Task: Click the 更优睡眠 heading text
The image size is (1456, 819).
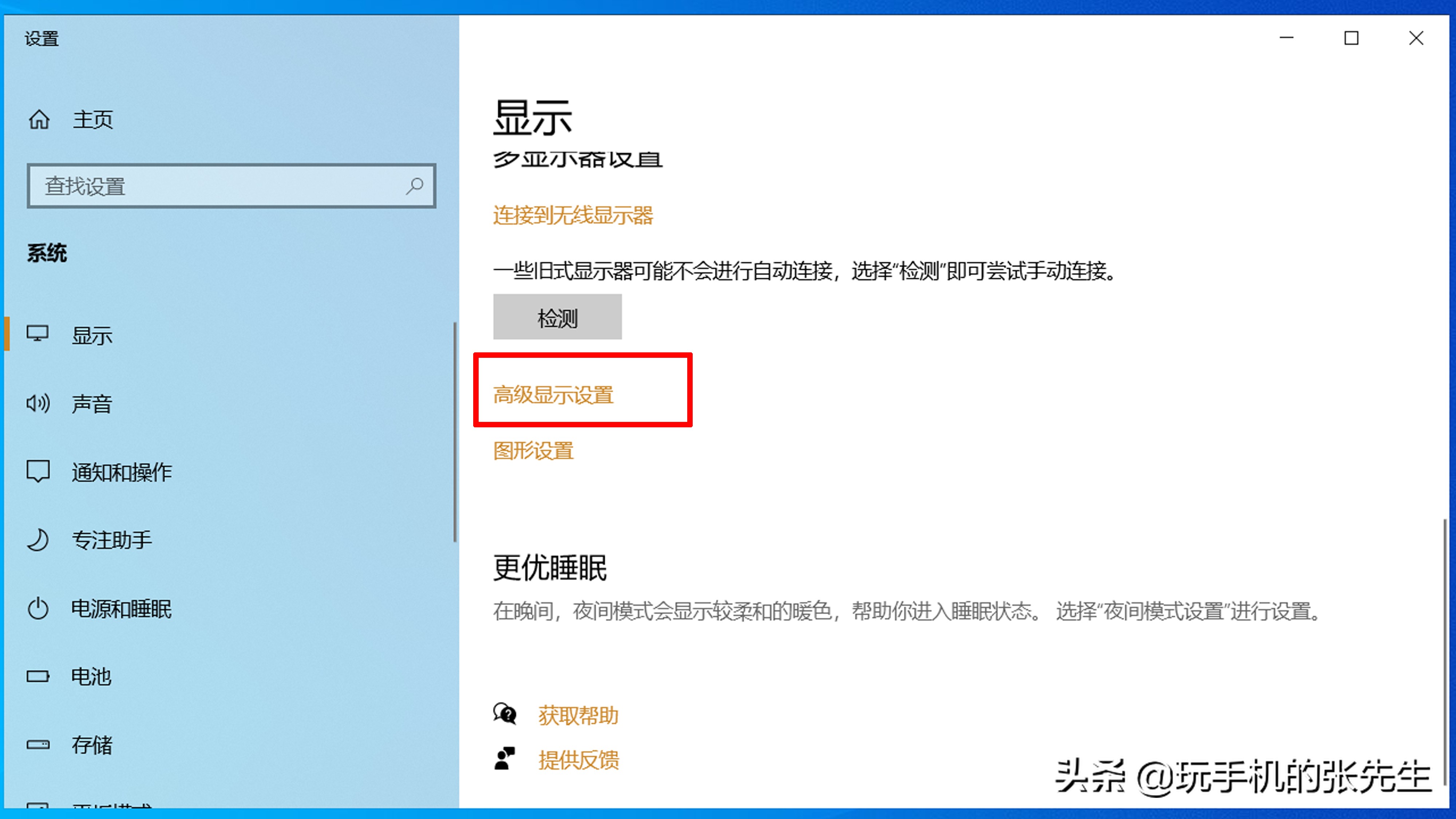Action: 550,567
